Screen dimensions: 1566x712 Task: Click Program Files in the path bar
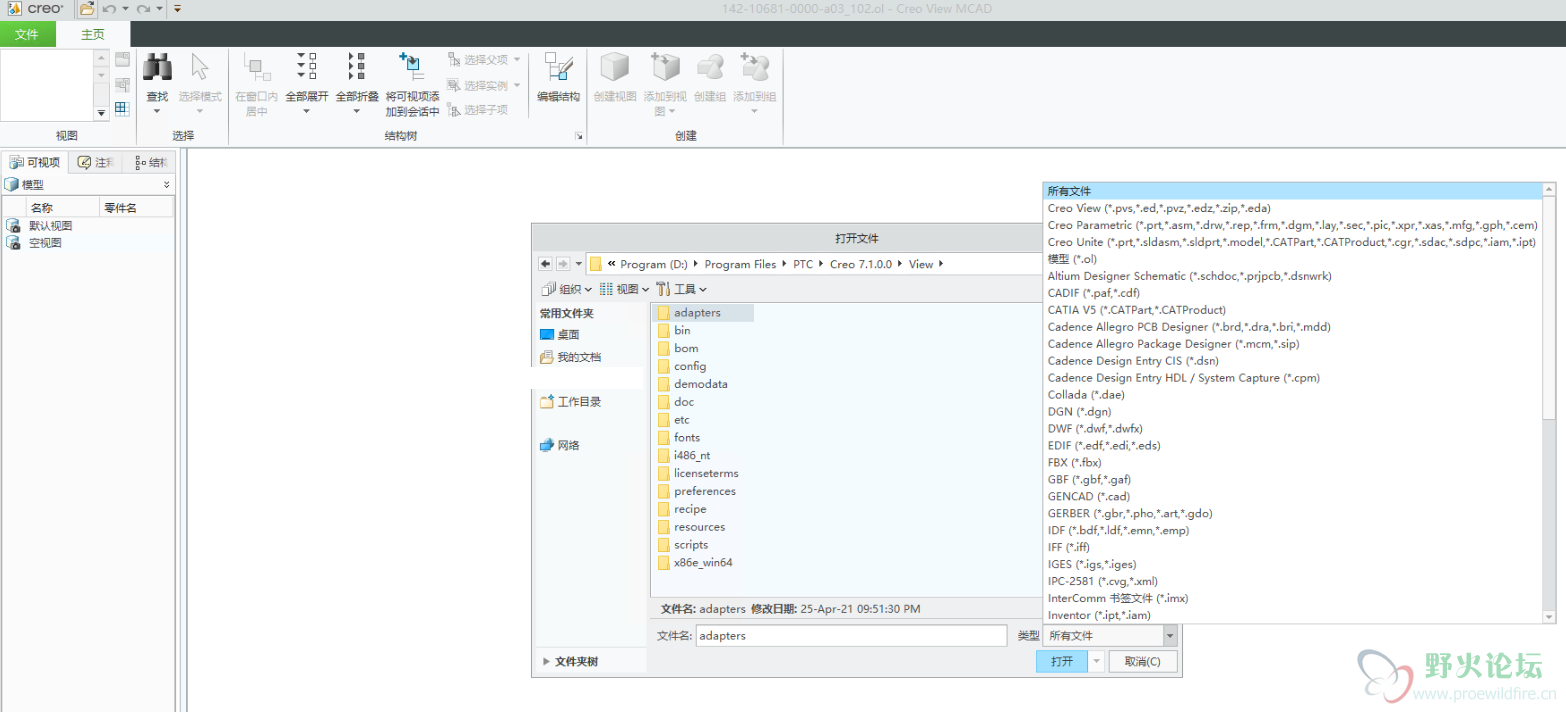point(740,264)
